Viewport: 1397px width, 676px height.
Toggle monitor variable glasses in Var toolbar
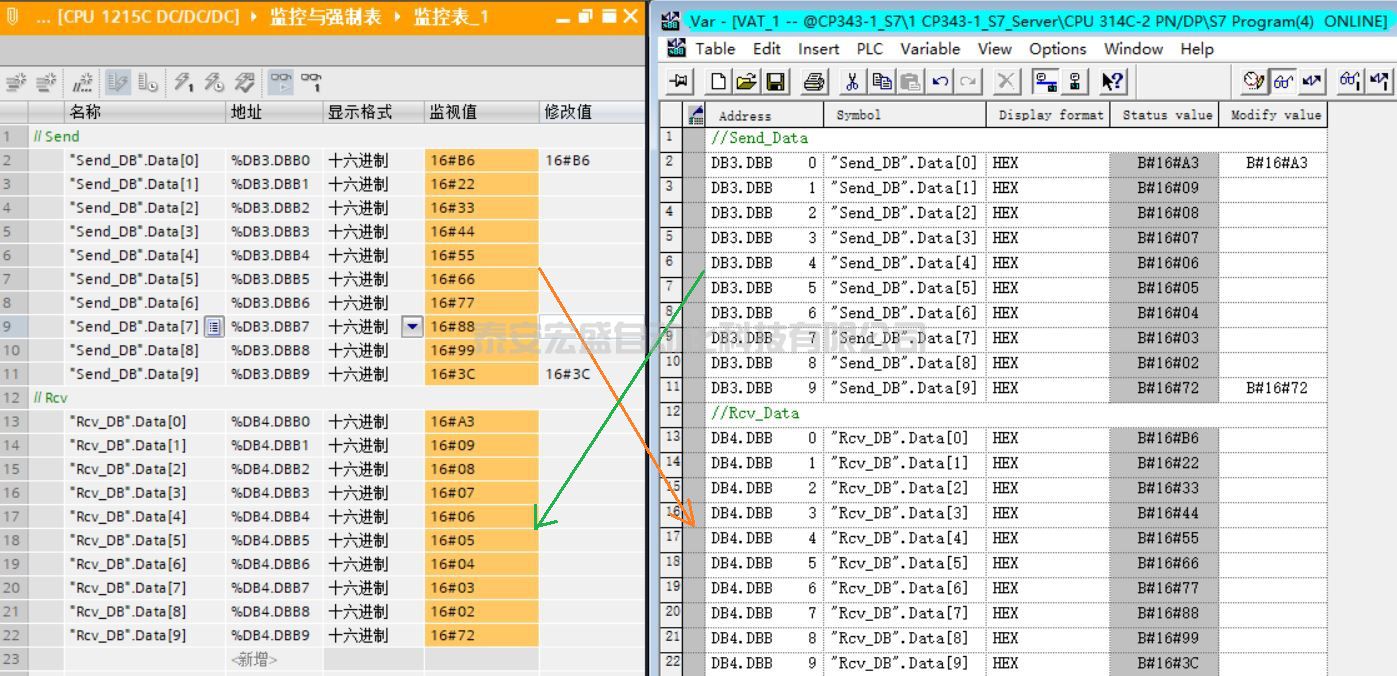click(1282, 82)
